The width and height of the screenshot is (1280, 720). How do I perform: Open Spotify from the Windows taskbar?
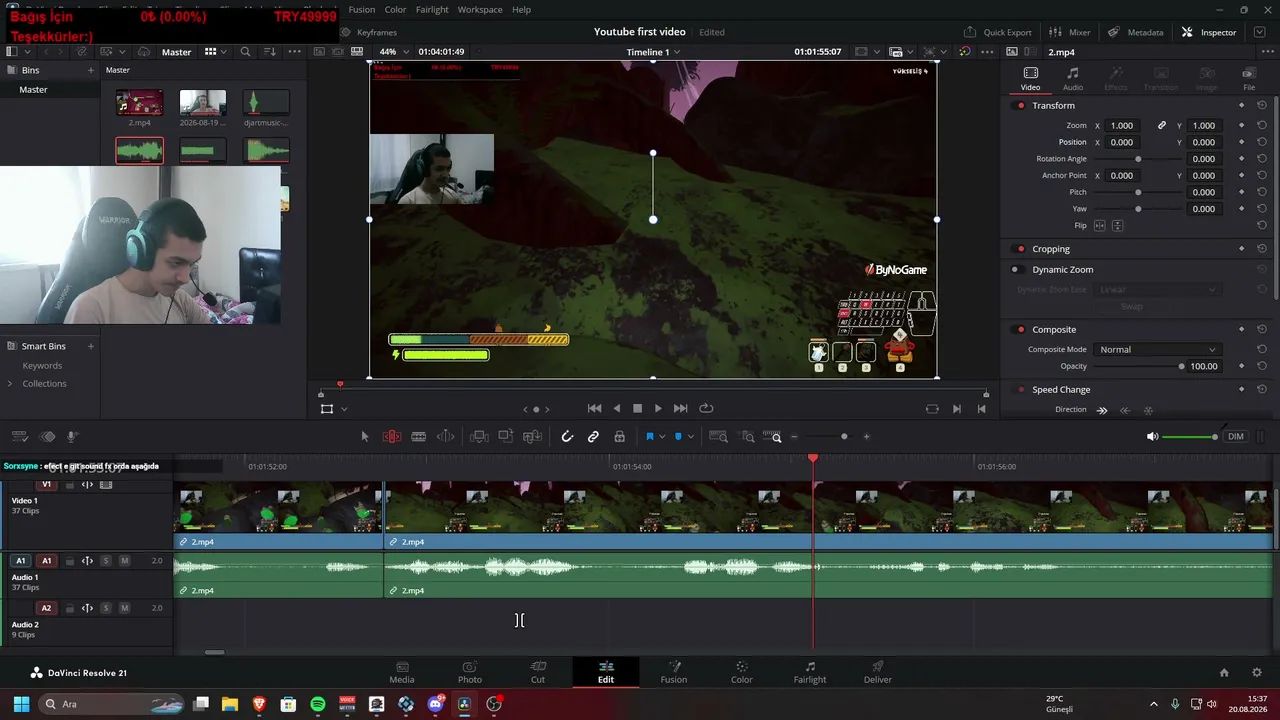click(x=318, y=704)
